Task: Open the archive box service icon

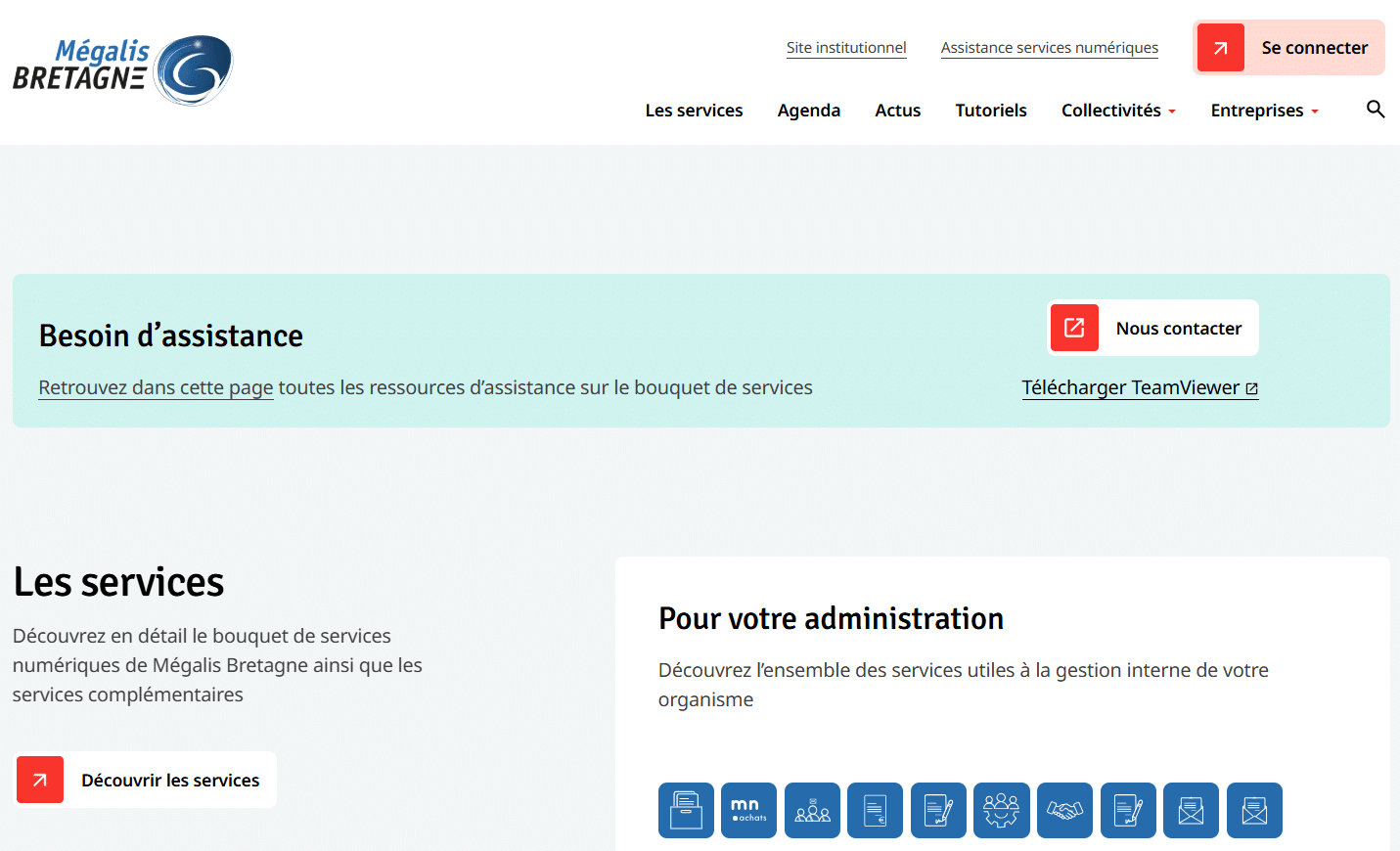Action: [686, 810]
